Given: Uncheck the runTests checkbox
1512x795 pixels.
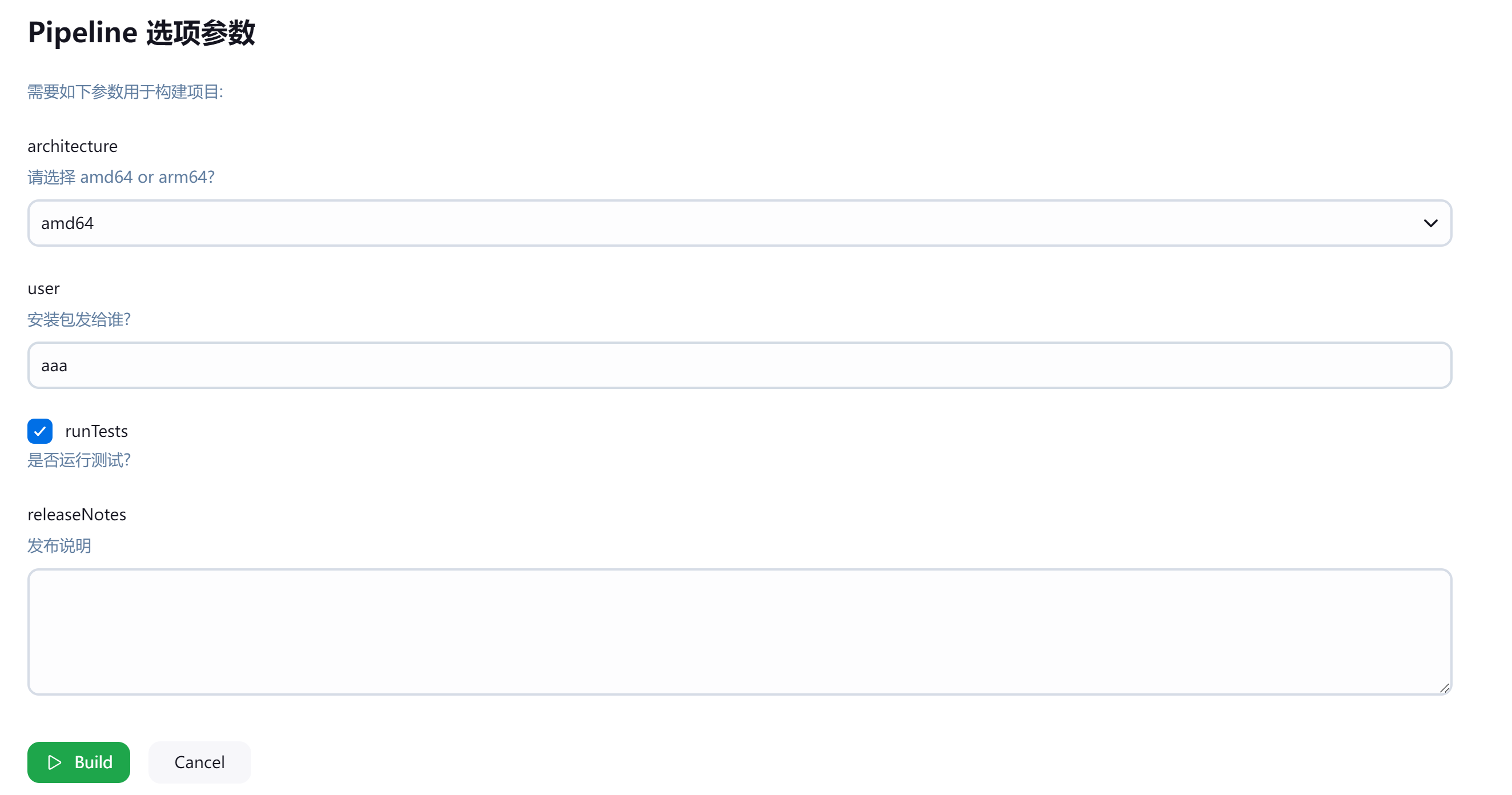Looking at the screenshot, I should point(40,431).
